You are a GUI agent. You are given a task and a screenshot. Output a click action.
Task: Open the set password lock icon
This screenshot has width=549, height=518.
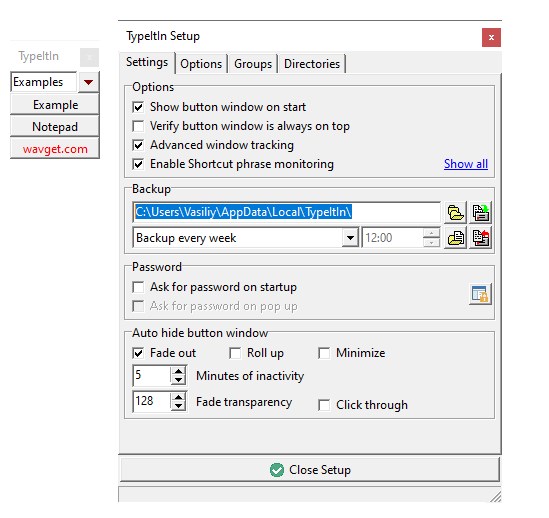pos(480,294)
